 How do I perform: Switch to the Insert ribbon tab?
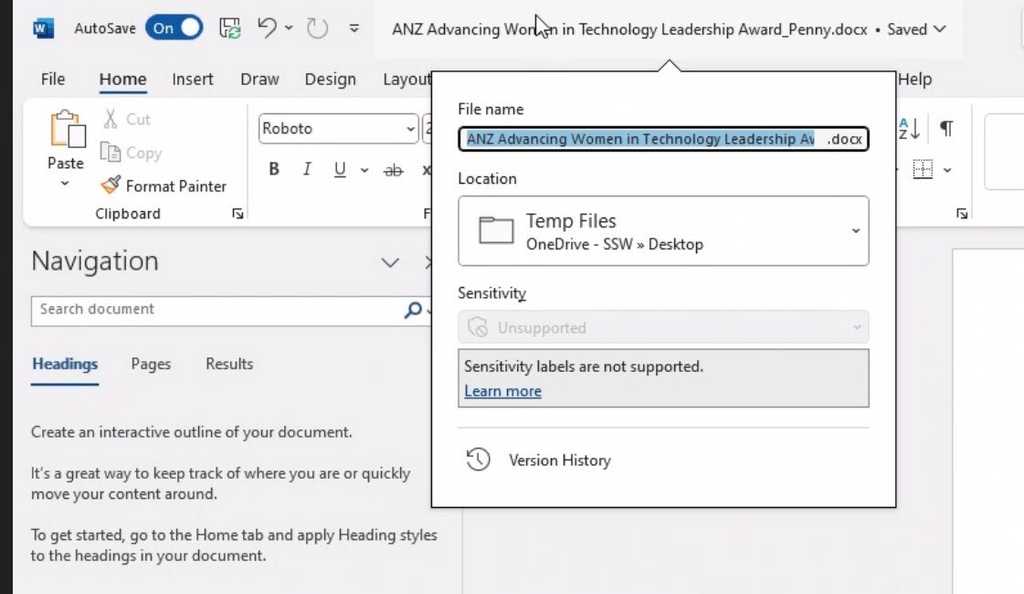[192, 79]
